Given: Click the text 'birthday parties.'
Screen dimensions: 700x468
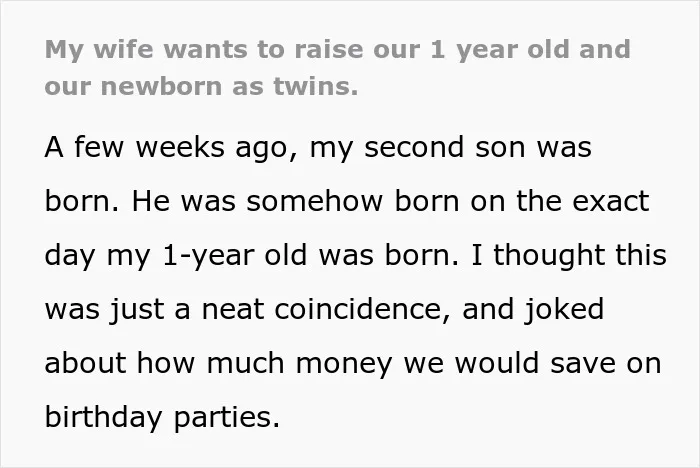Looking at the screenshot, I should tap(162, 418).
